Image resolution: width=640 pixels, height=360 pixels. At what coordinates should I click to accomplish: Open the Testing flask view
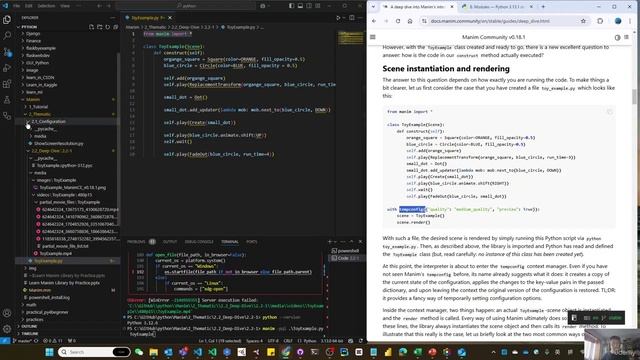[7, 100]
